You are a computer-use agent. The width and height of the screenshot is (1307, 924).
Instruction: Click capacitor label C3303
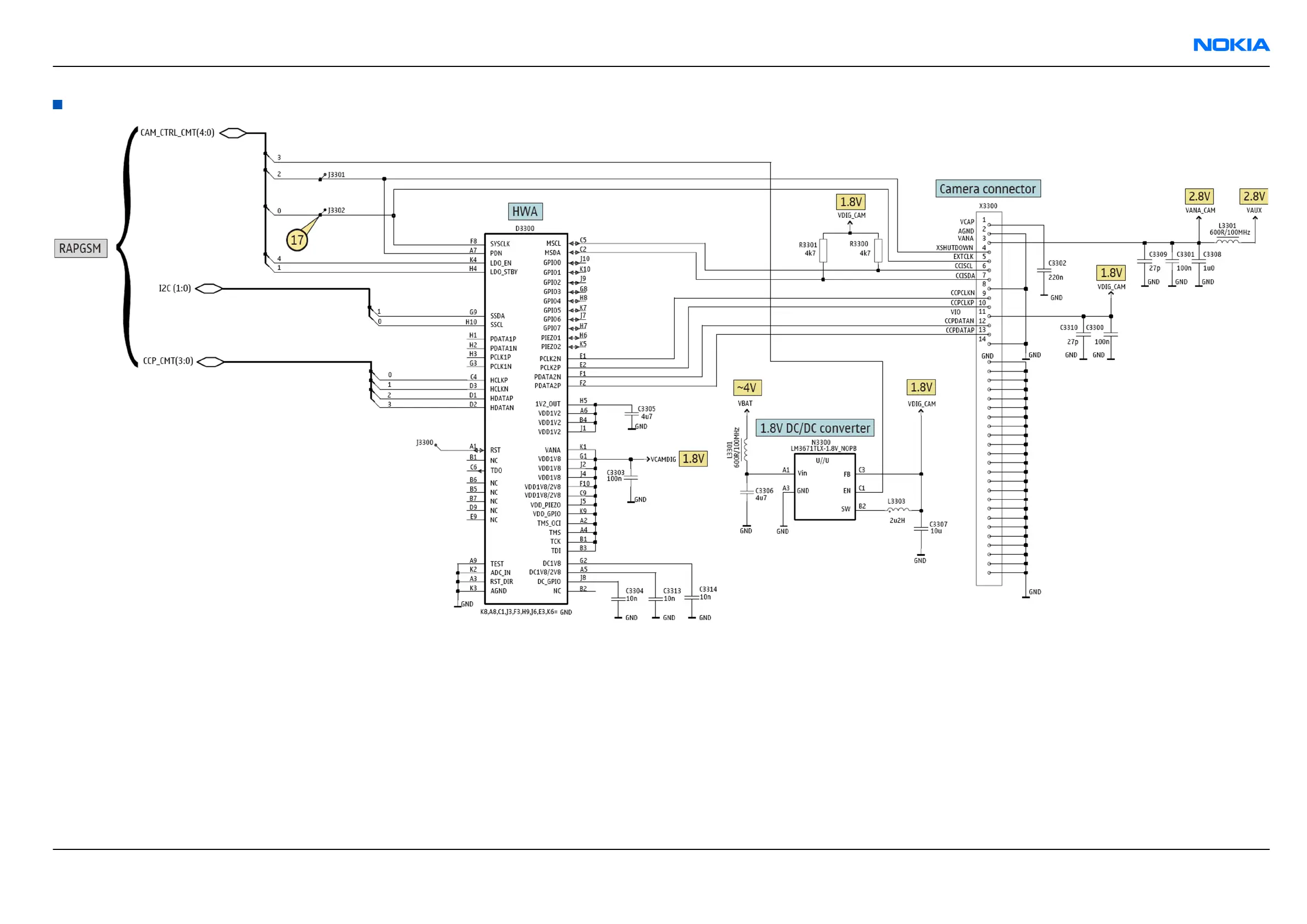(x=615, y=472)
